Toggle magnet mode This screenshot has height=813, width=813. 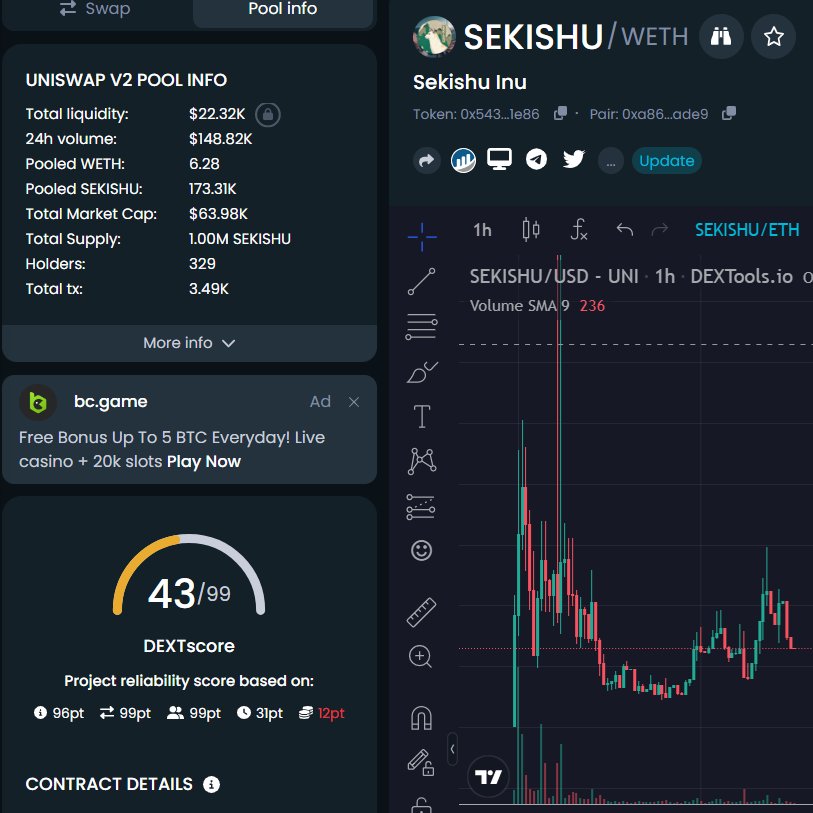point(421,718)
